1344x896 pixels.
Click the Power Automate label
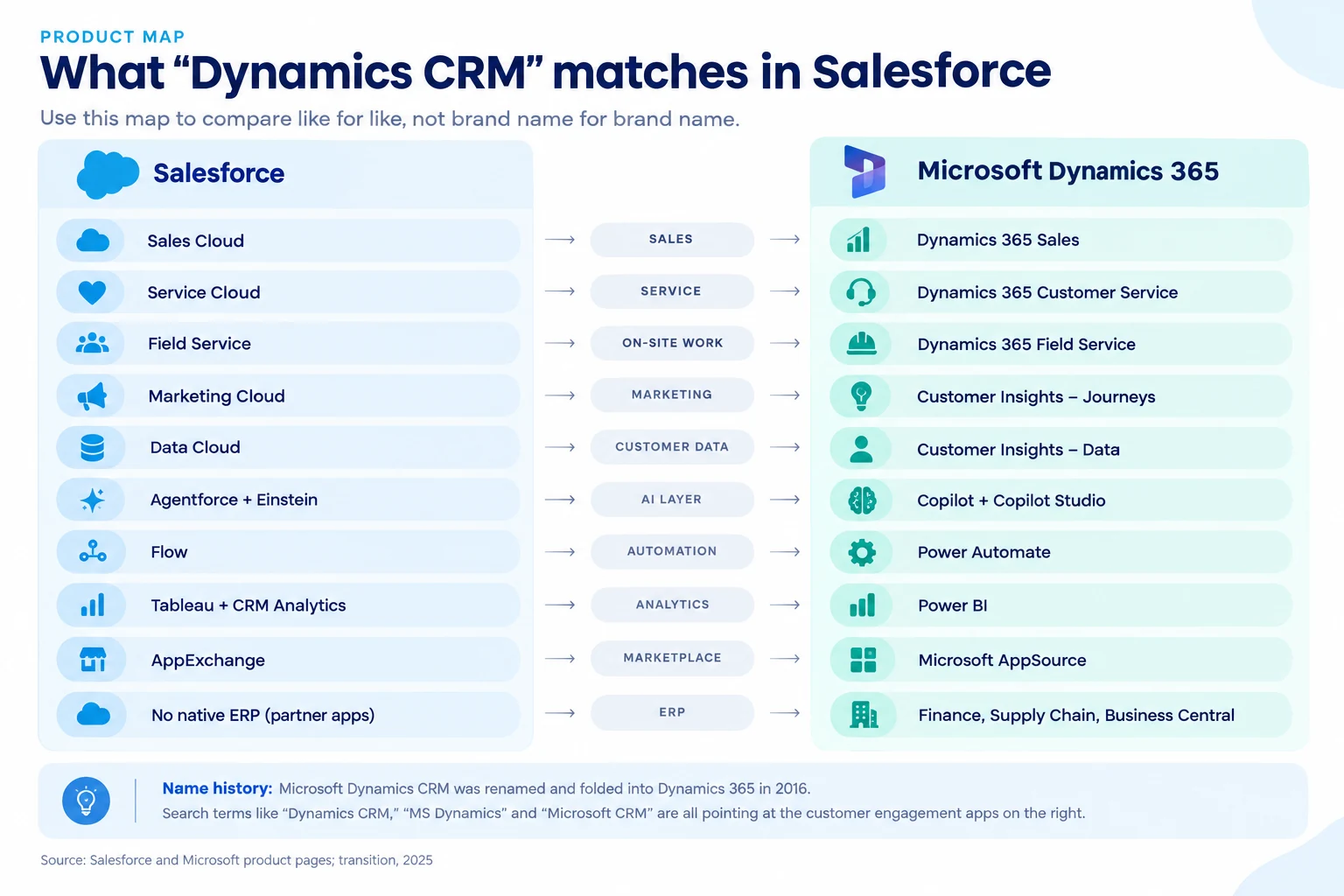(x=984, y=552)
